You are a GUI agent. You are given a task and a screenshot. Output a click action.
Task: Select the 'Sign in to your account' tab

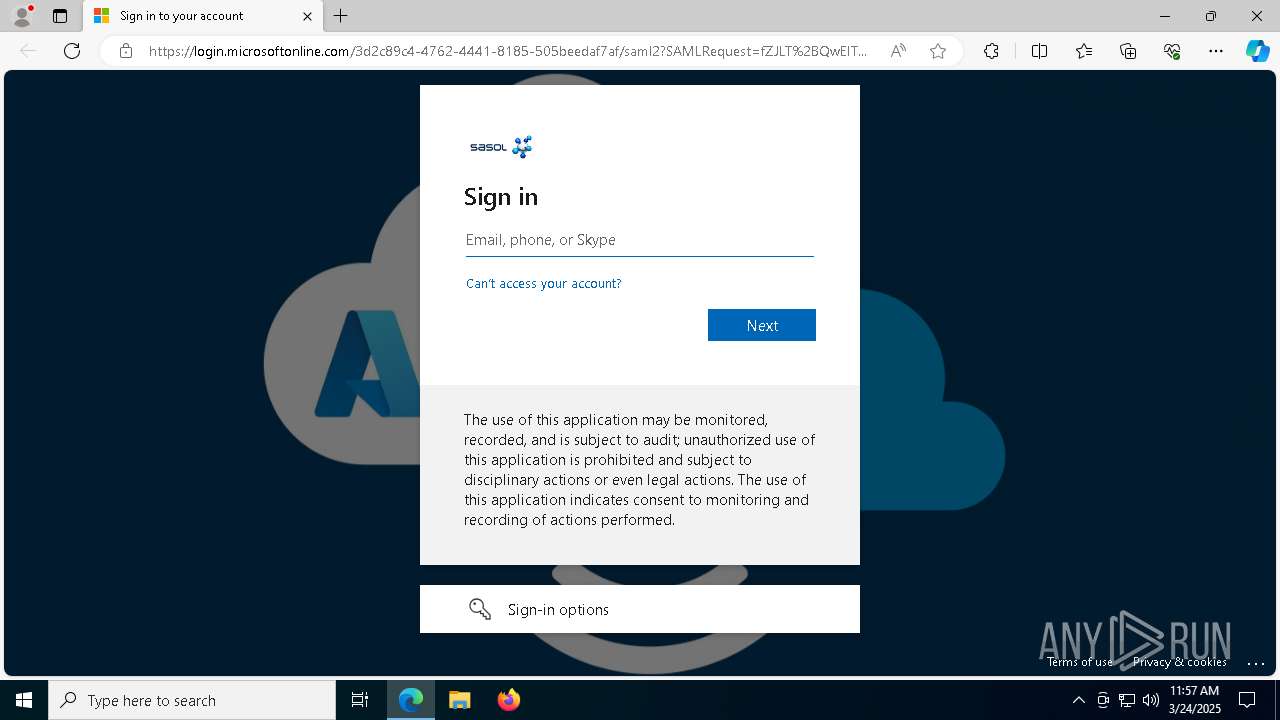(203, 16)
